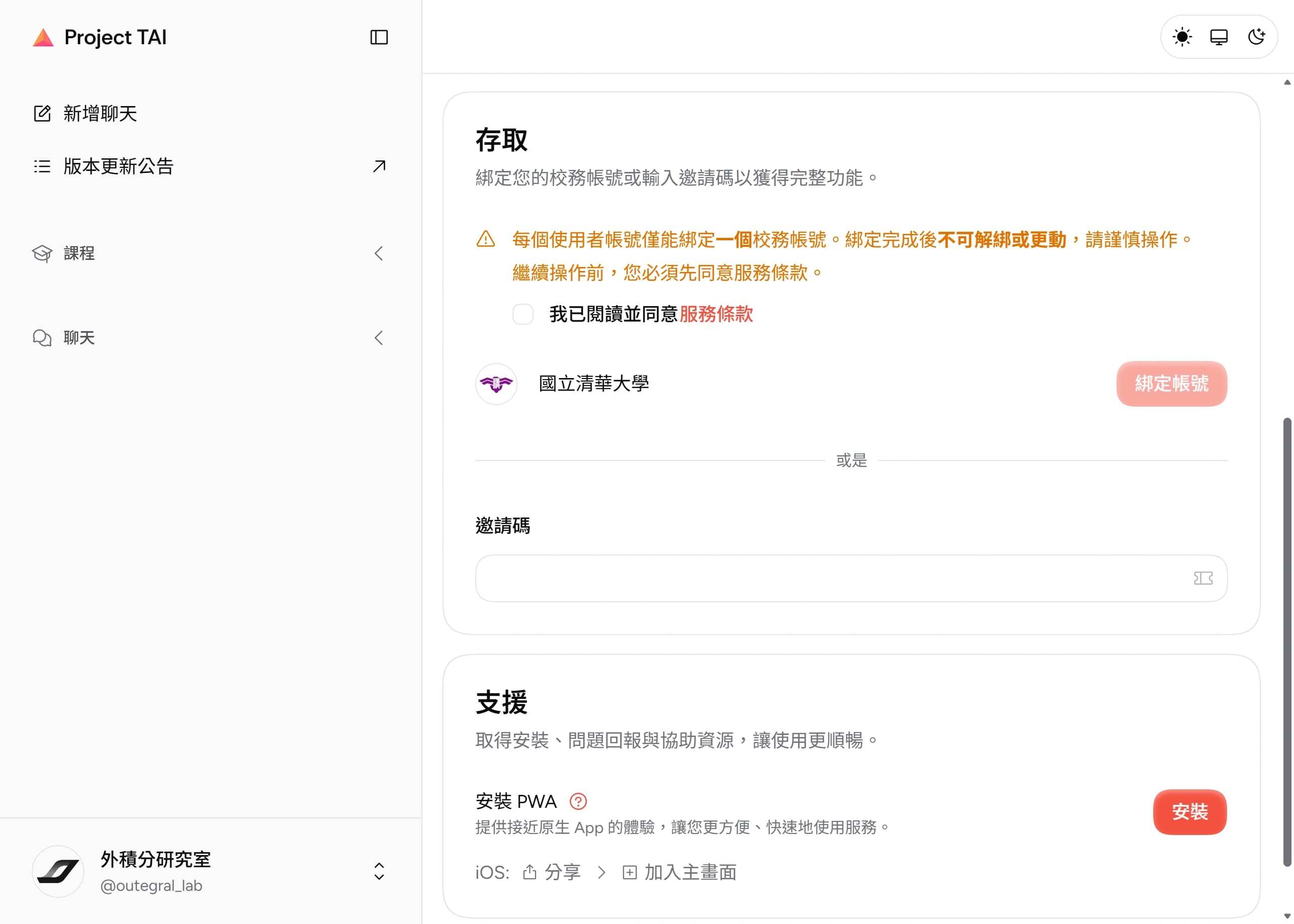
Task: Click external-link arrow next to 版本更新公告
Action: [x=379, y=166]
